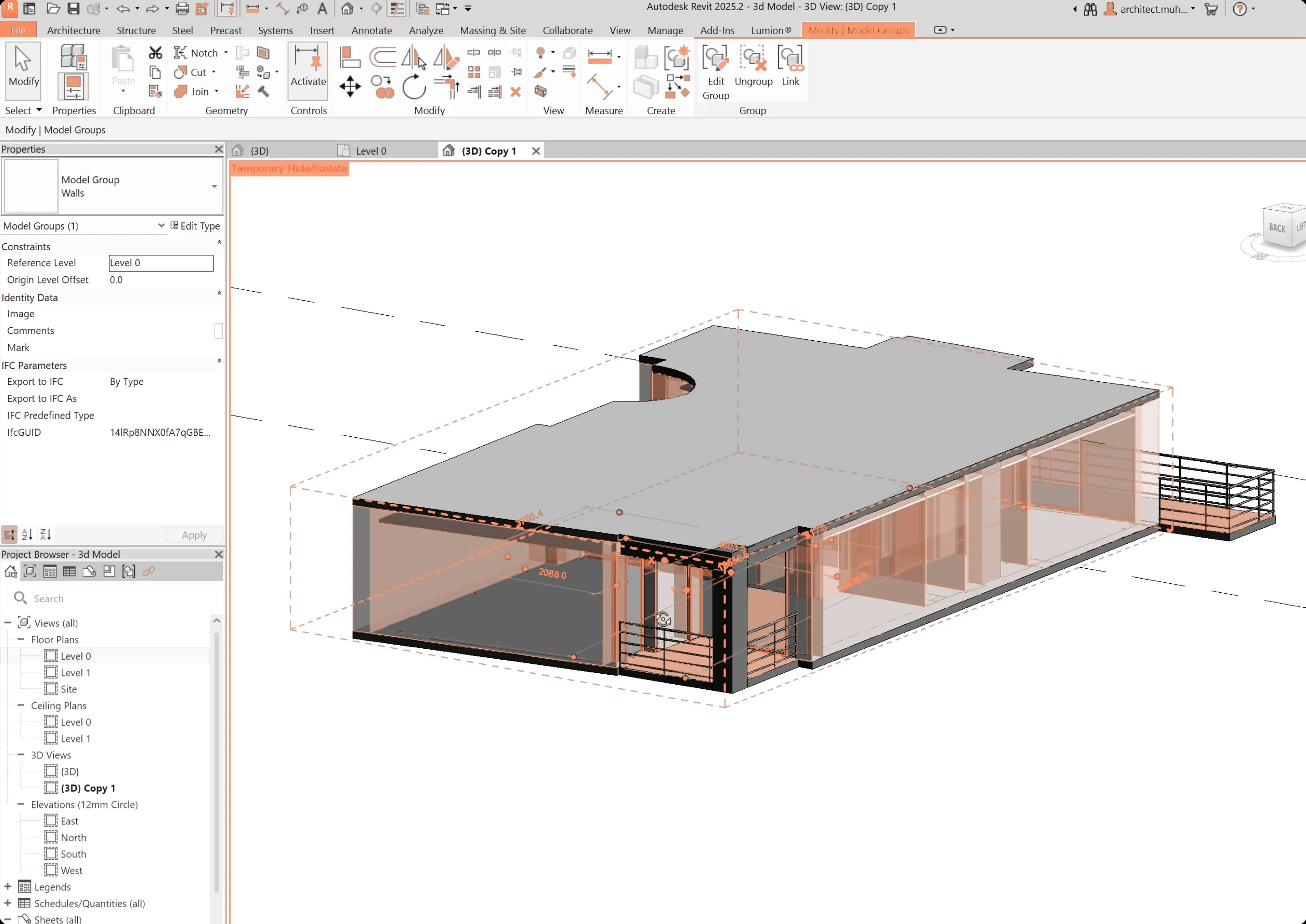Click Mirror - Draw Axis tool
Screen dimensions: 1306x924
point(446,57)
